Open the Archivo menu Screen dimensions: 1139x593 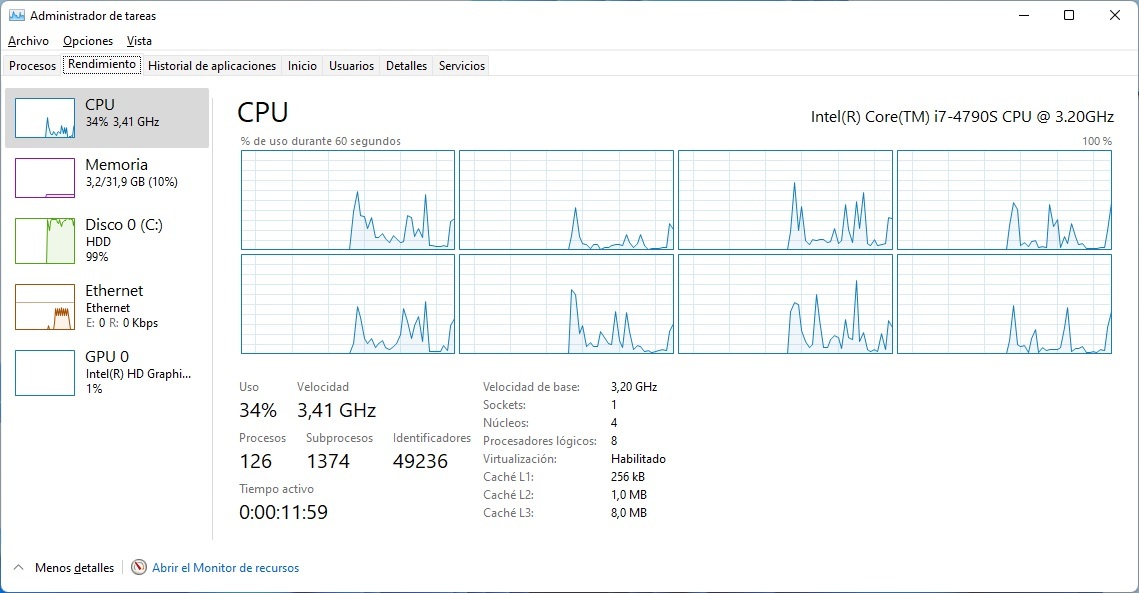28,41
